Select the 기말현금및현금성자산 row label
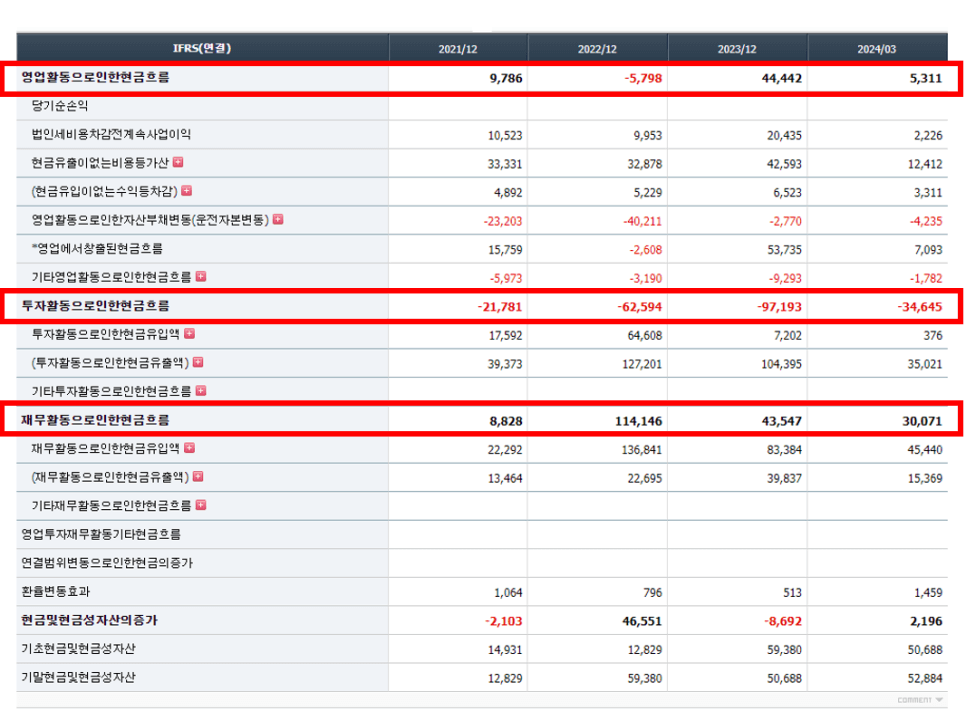This screenshot has height=711, width=966. 78,677
